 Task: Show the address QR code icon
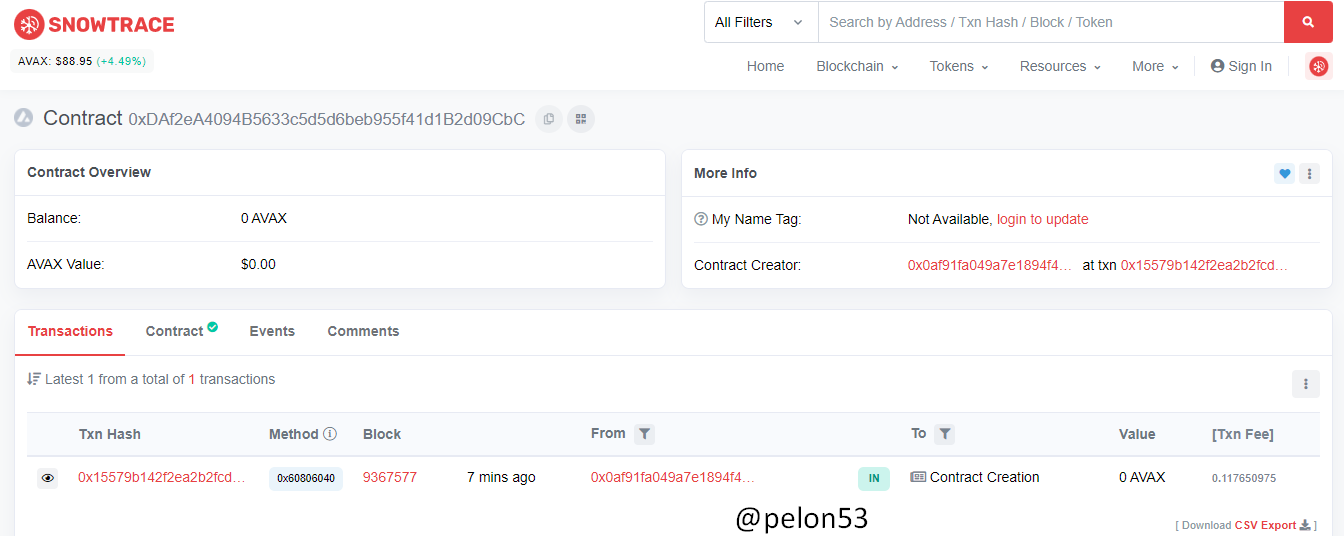[x=581, y=119]
